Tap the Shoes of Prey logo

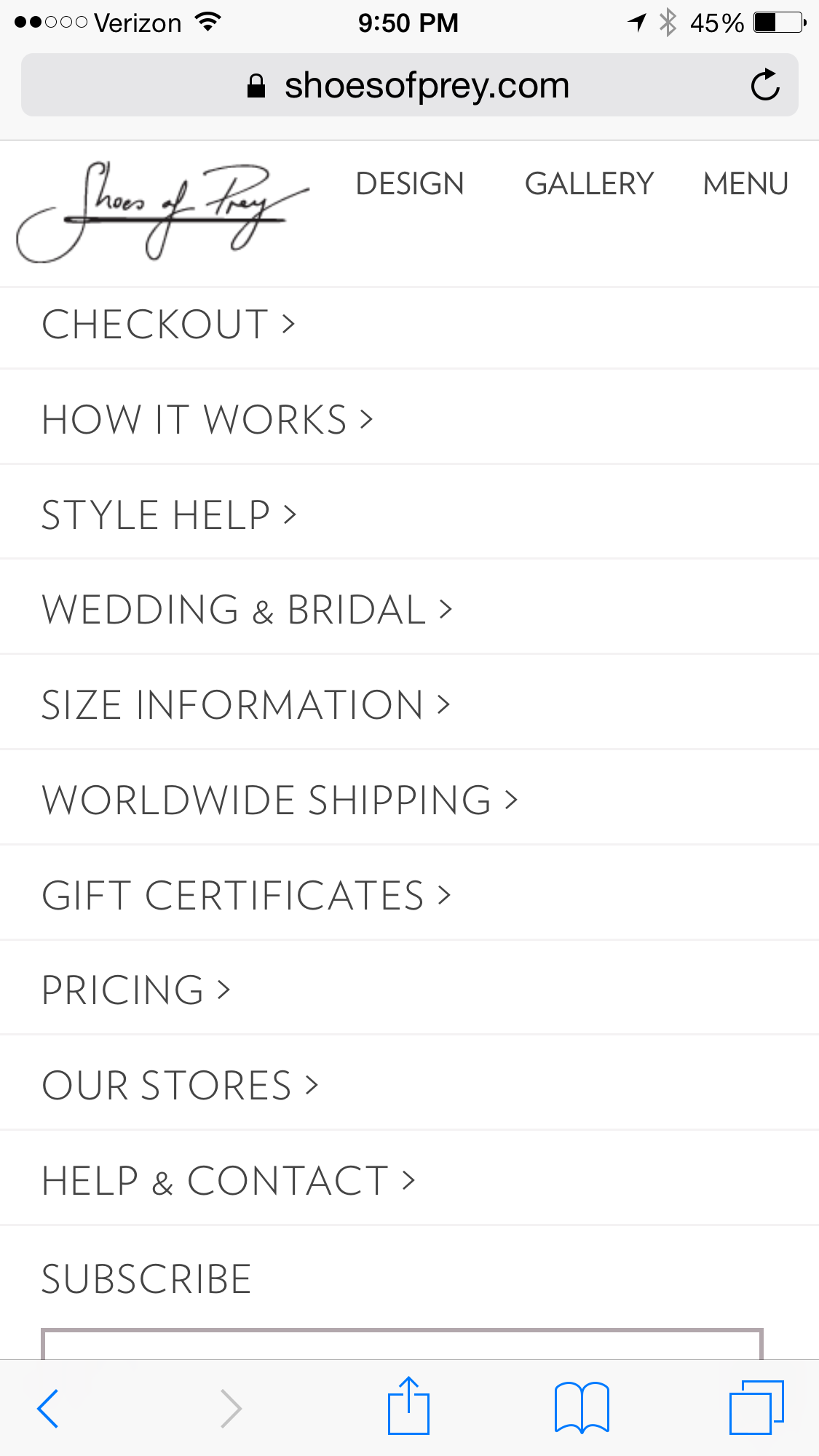(x=162, y=211)
